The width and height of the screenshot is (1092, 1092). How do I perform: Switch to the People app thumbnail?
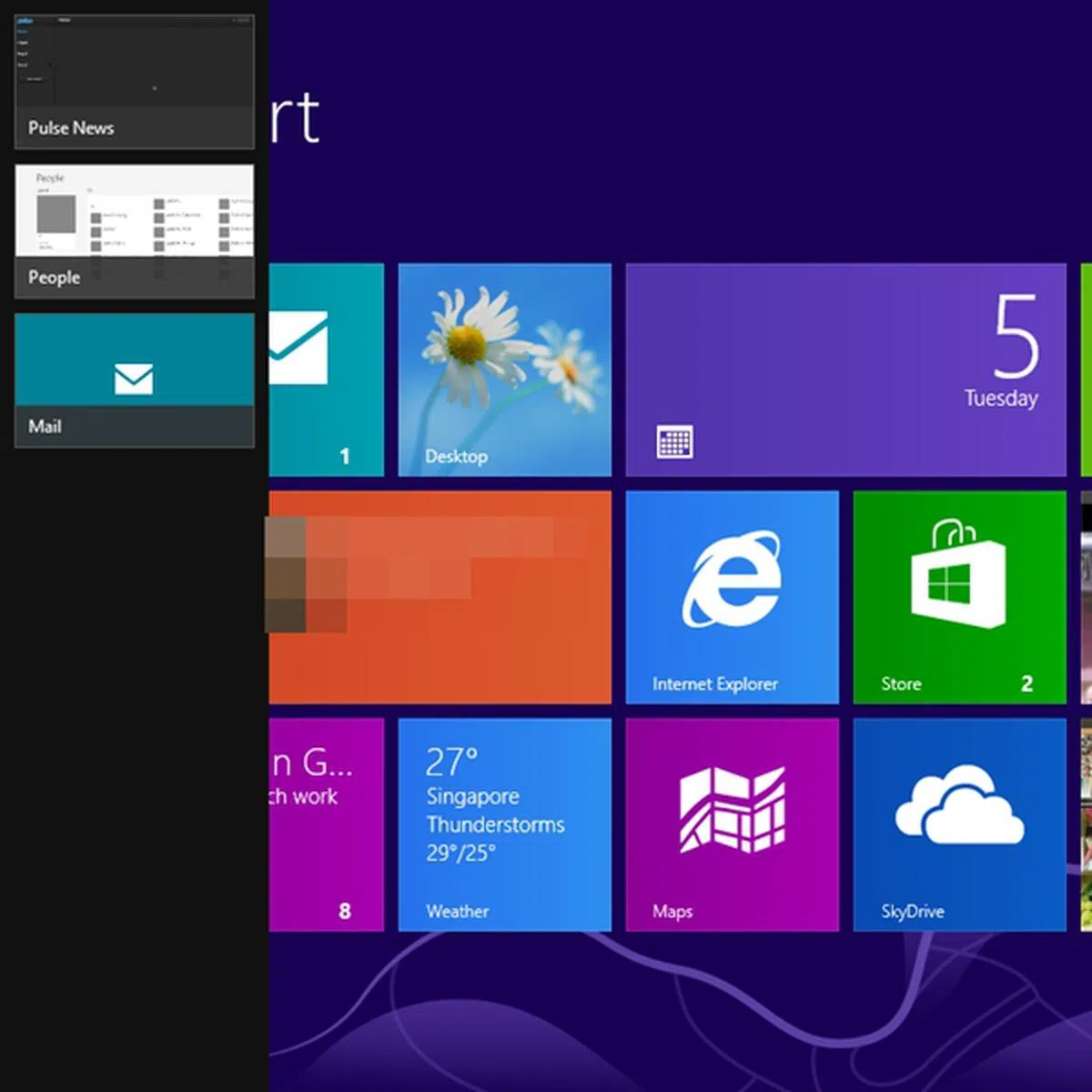pos(135,230)
